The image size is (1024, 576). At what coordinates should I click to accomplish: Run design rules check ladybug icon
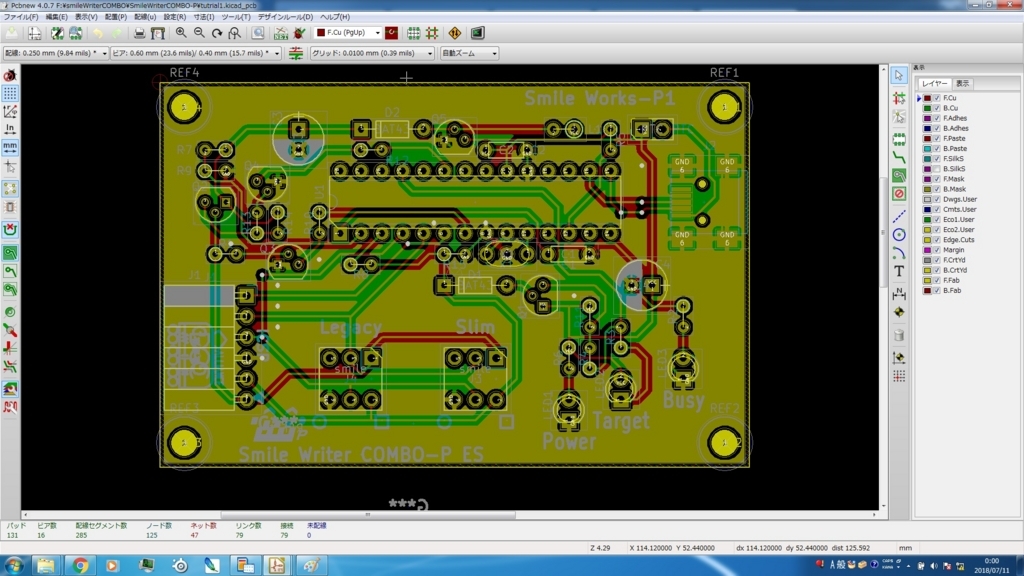pyautogui.click(x=299, y=33)
